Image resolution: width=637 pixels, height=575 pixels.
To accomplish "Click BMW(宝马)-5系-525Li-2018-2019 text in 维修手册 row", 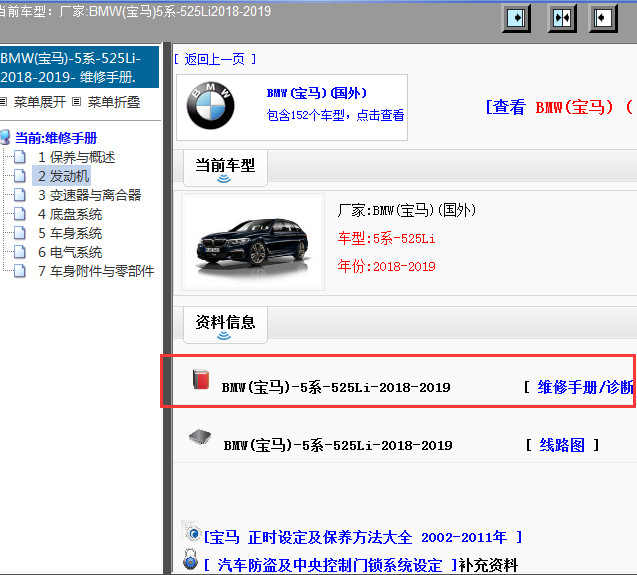I will 336,387.
